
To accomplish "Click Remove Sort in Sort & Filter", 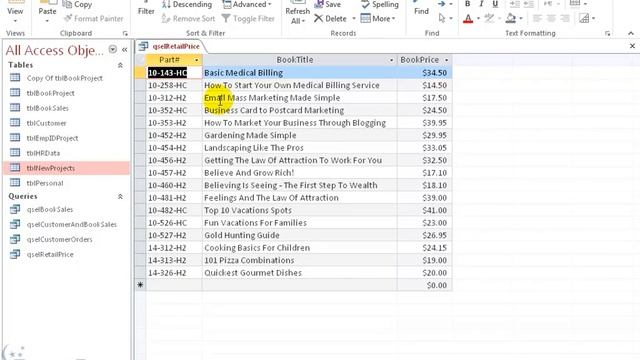I will click(x=188, y=18).
